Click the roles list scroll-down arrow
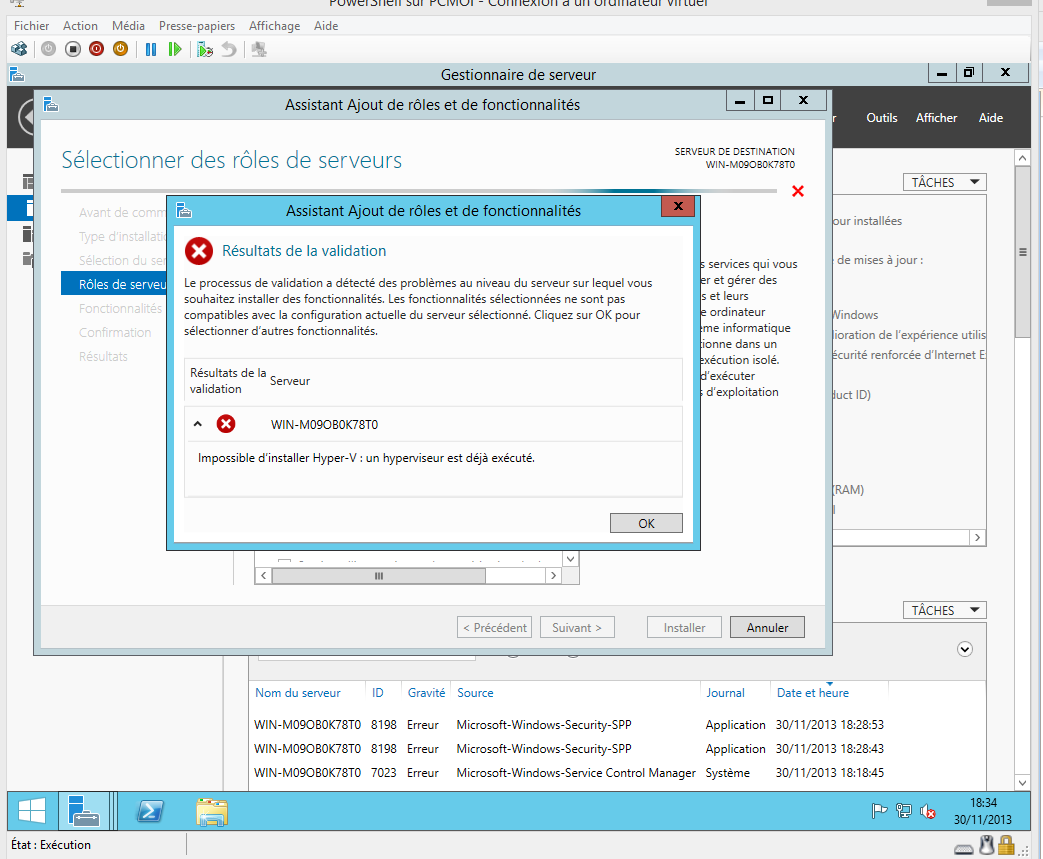This screenshot has width=1043, height=859. coord(571,559)
